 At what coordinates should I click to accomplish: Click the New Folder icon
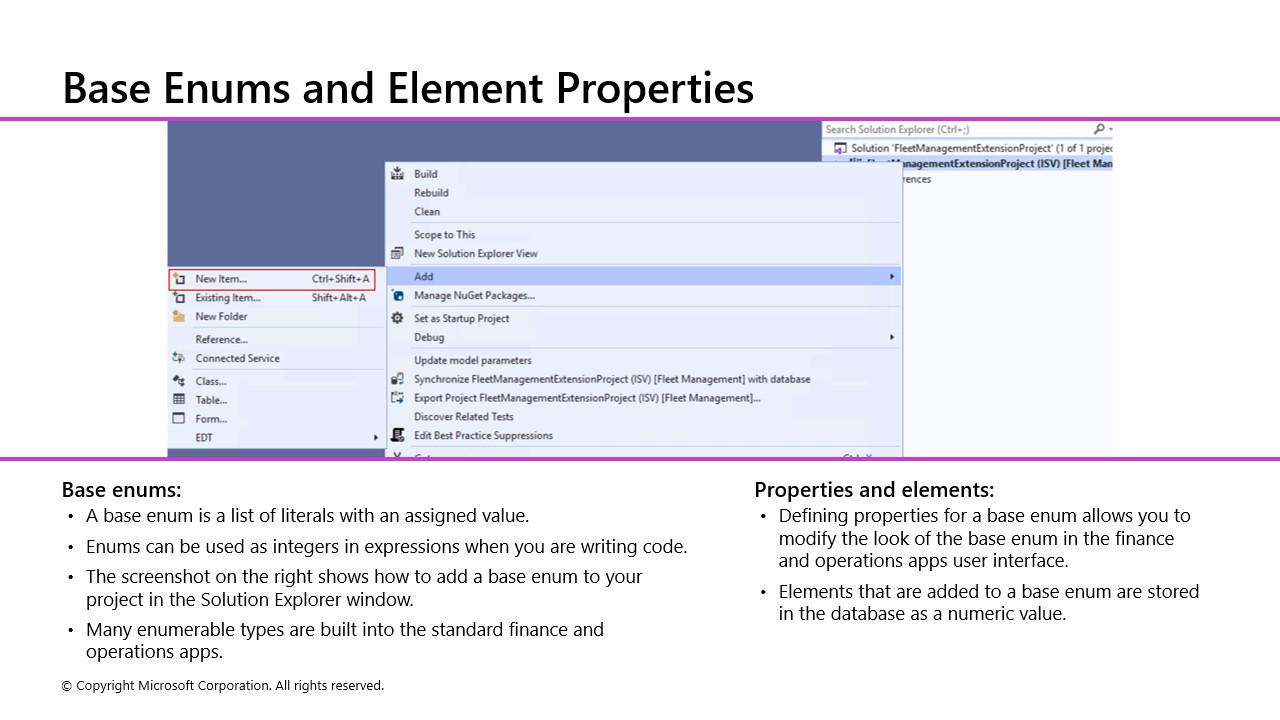coord(180,316)
